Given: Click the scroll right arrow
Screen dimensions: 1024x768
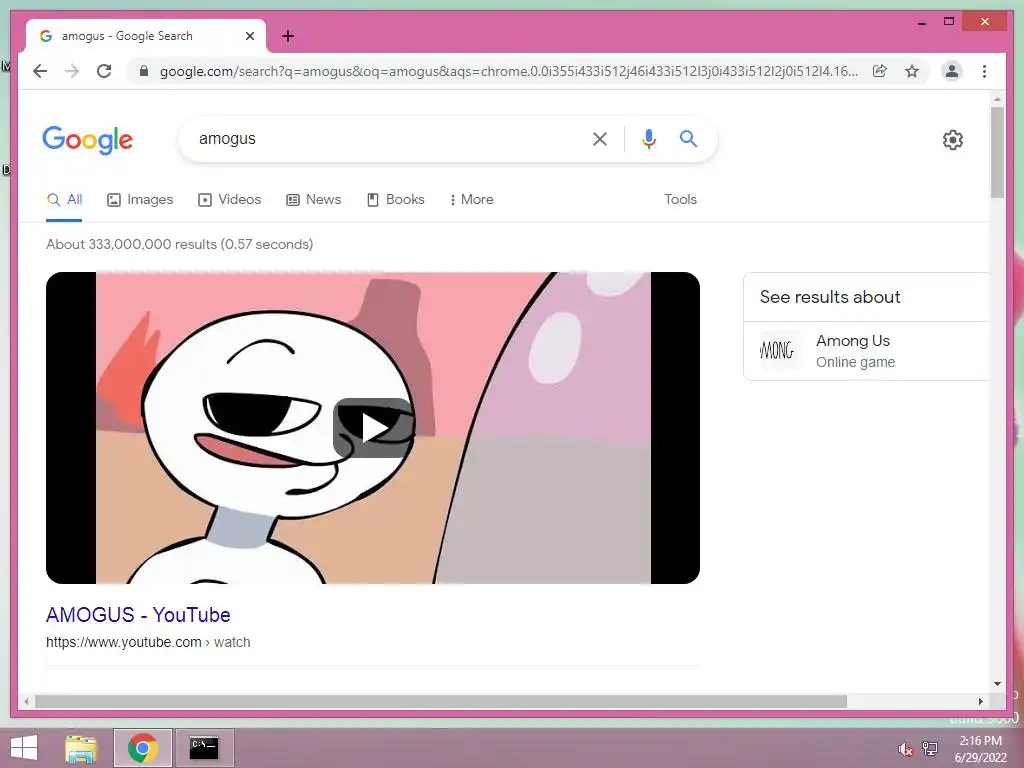Looking at the screenshot, I should point(980,701).
